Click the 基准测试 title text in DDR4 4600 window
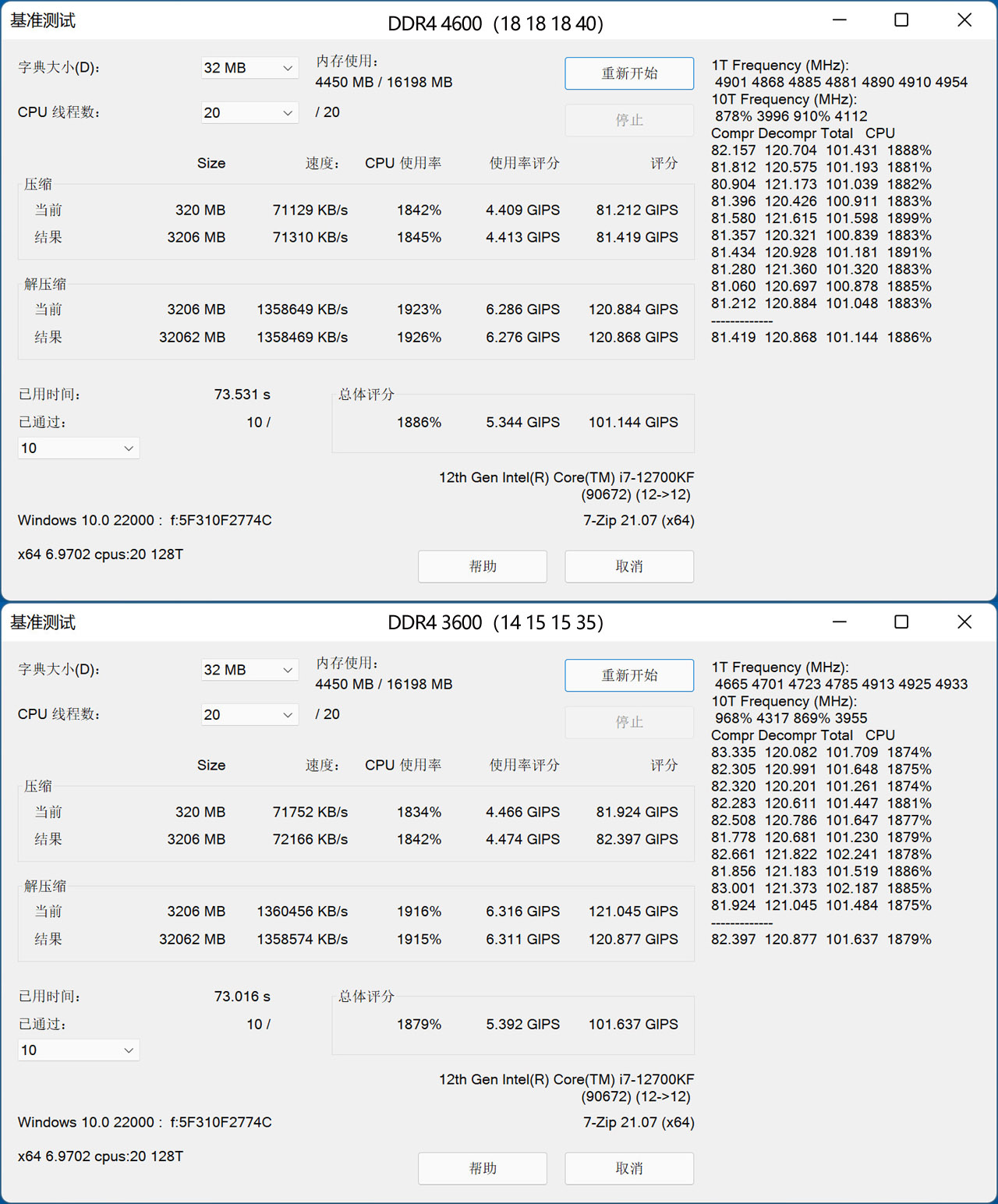 pyautogui.click(x=43, y=19)
